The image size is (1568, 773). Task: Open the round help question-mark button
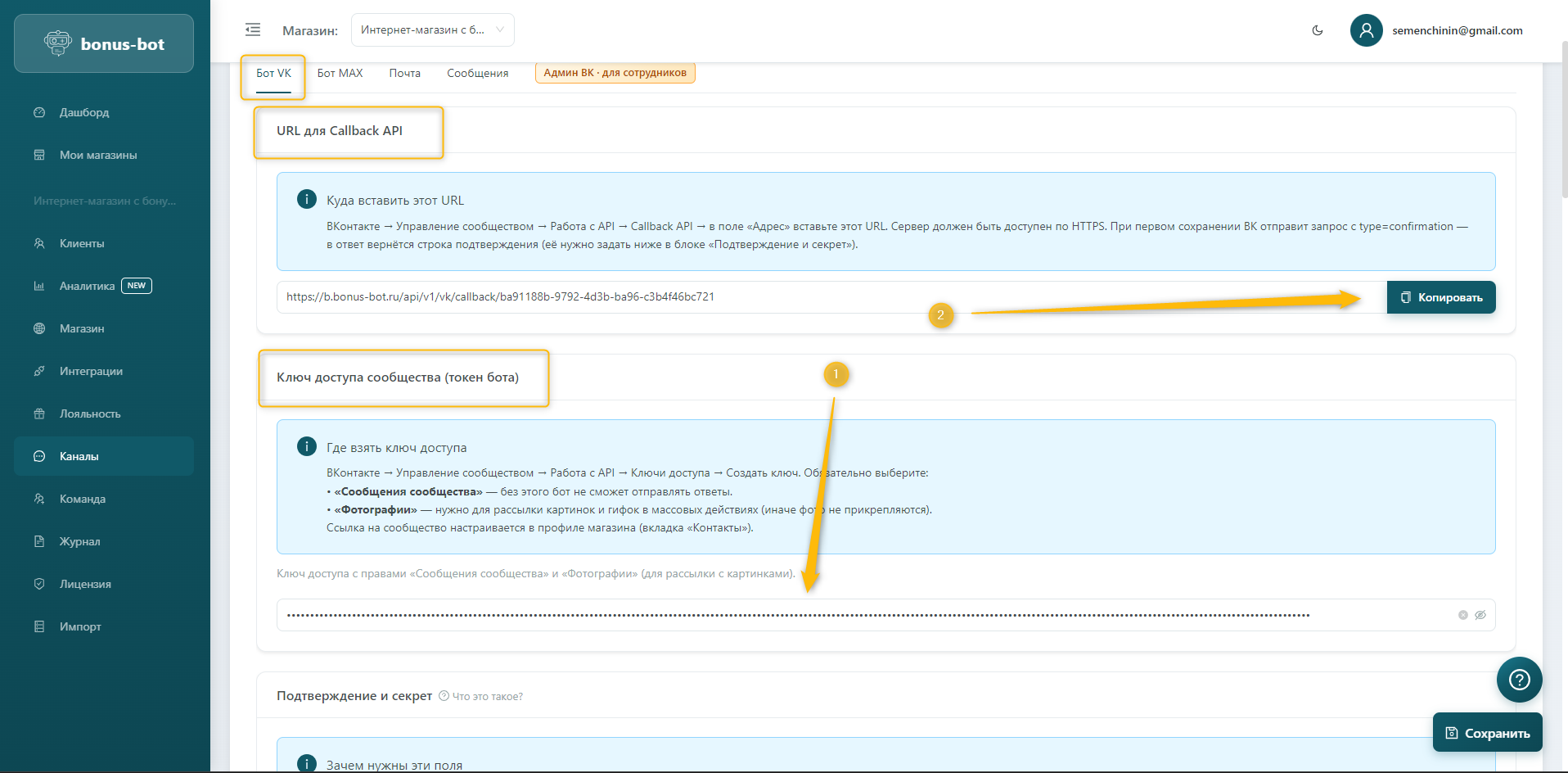(1519, 680)
